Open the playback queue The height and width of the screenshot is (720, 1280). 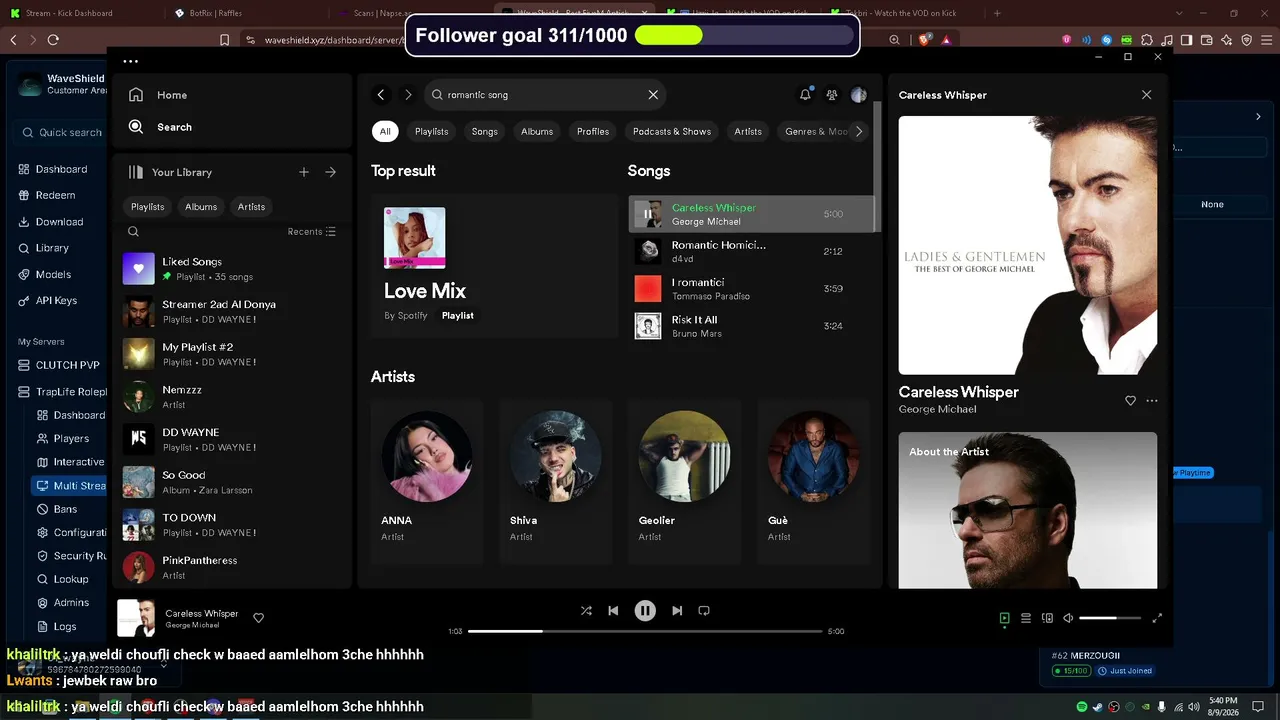[1026, 618]
